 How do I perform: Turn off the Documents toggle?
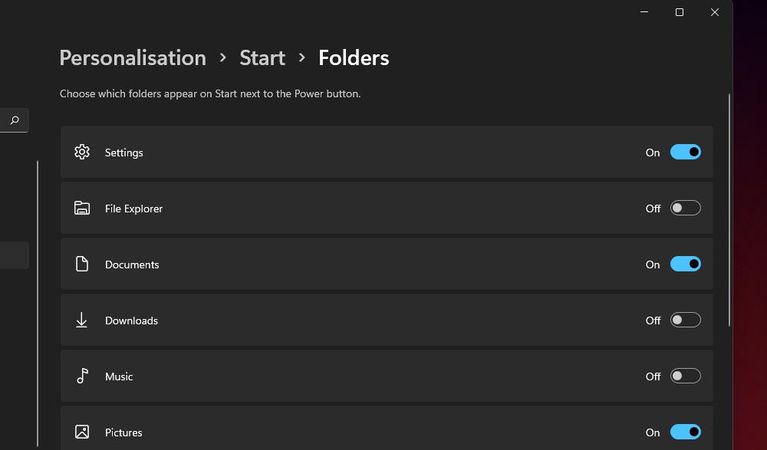(685, 264)
